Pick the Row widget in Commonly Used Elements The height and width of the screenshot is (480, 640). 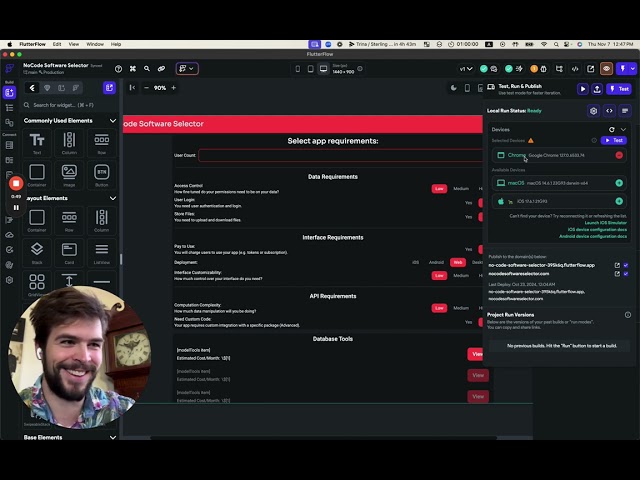click(x=102, y=143)
